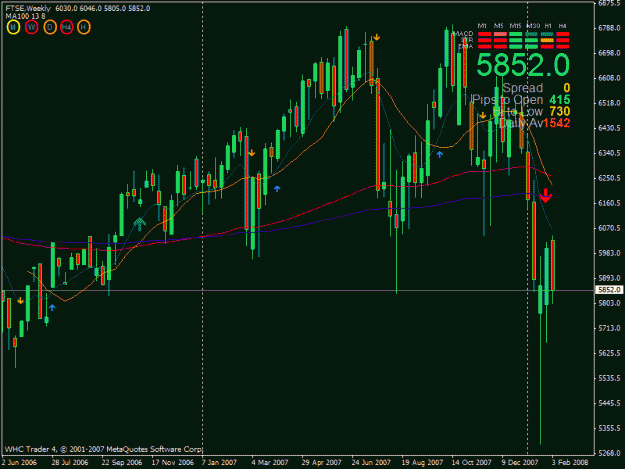Click the yellow M timeframe circle
625x469 pixels.
point(13,27)
